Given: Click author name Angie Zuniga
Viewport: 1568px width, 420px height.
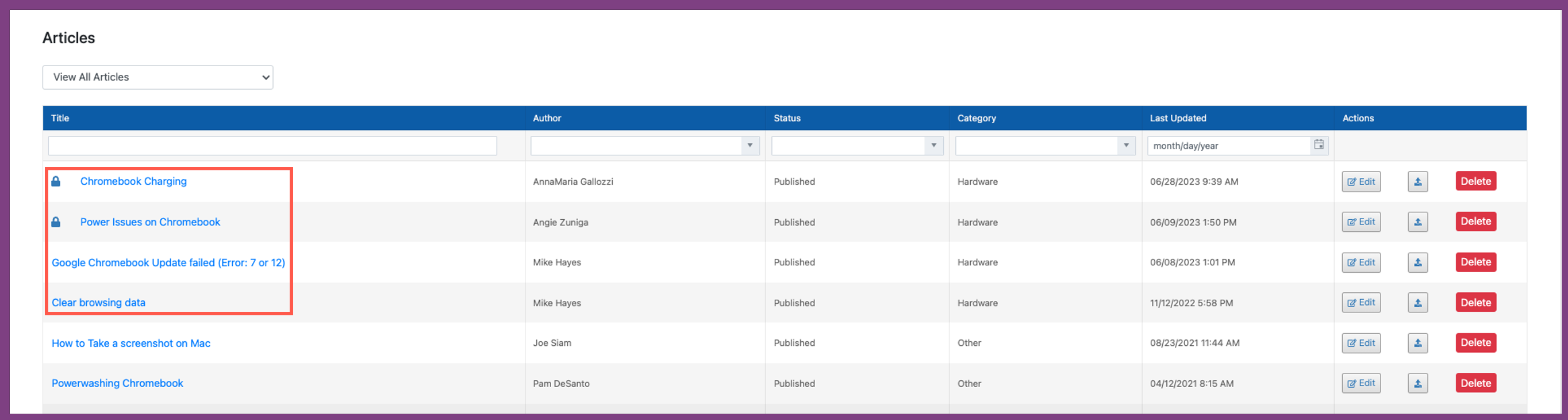Looking at the screenshot, I should pos(560,223).
